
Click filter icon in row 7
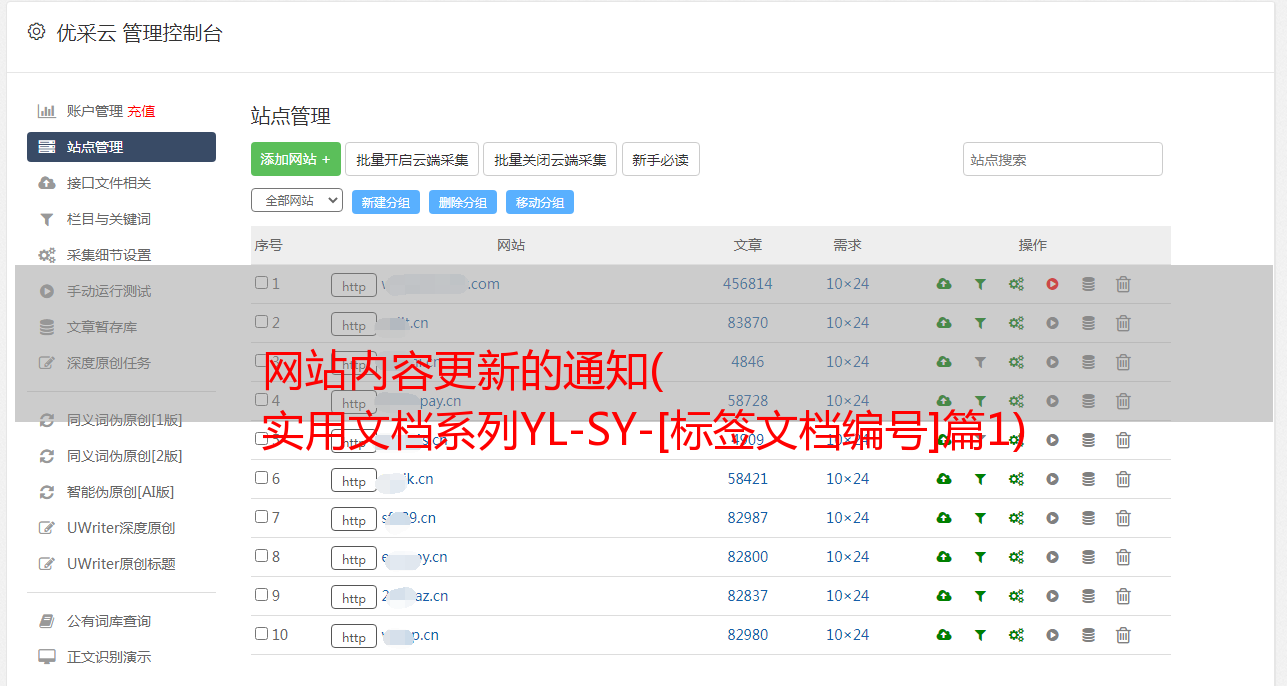coord(980,518)
